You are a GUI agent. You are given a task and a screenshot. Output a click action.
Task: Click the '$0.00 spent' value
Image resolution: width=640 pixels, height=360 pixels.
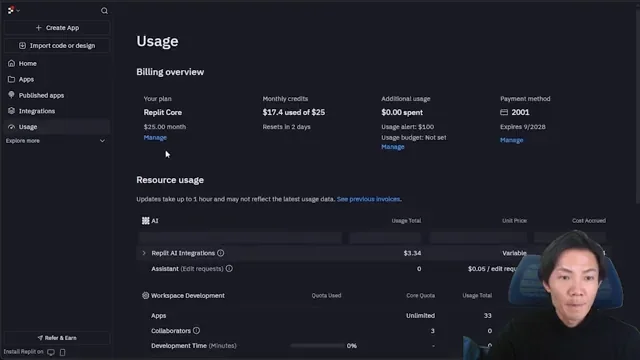tap(402, 112)
